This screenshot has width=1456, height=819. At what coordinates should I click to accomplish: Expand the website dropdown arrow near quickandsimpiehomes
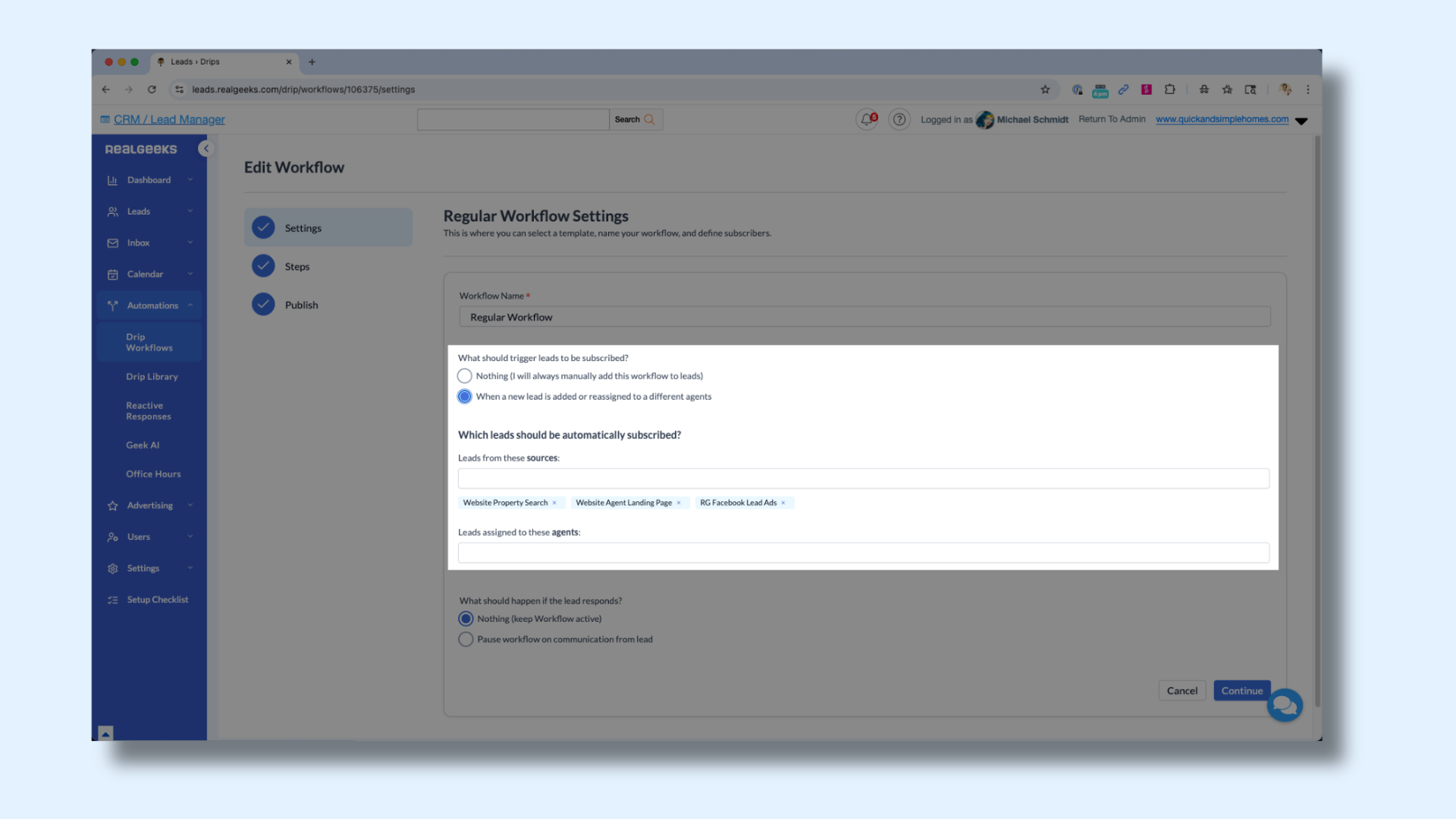click(1301, 121)
